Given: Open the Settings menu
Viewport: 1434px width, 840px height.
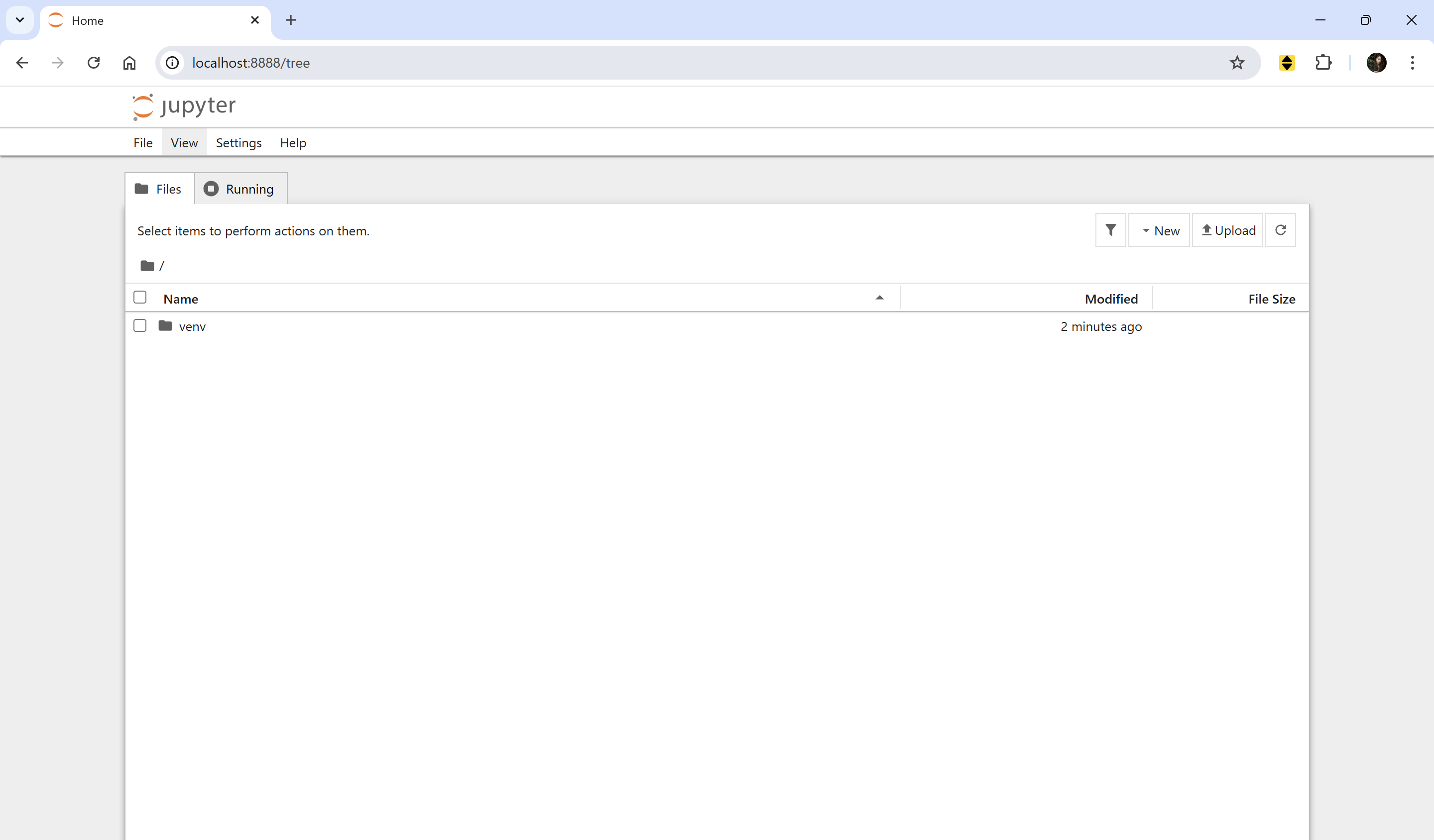Looking at the screenshot, I should 239,143.
